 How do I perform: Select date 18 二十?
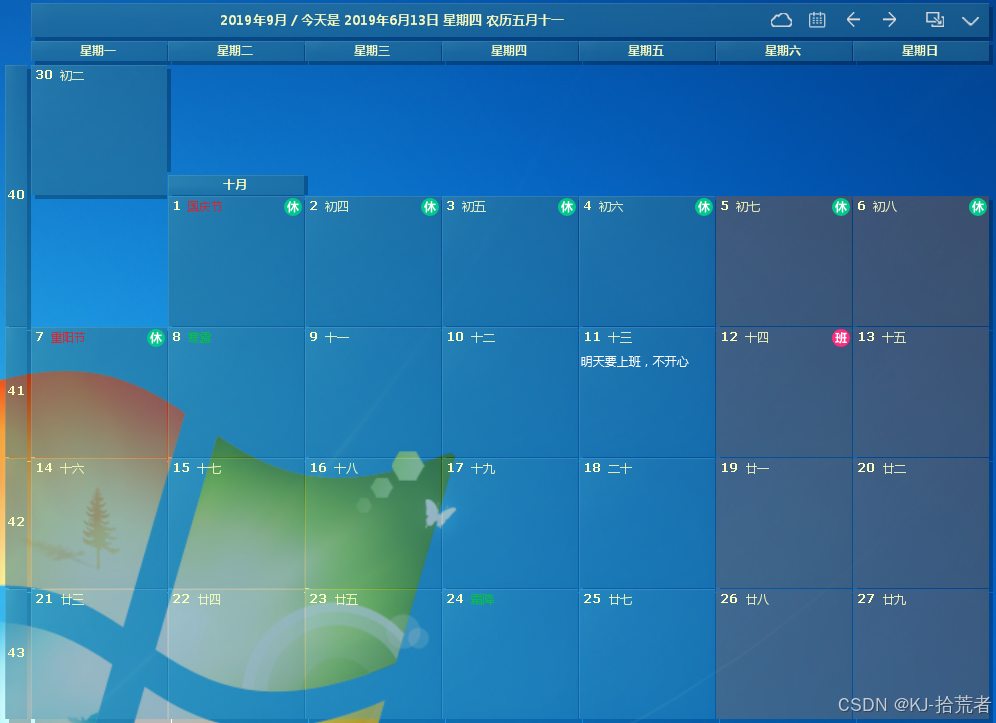coord(647,523)
